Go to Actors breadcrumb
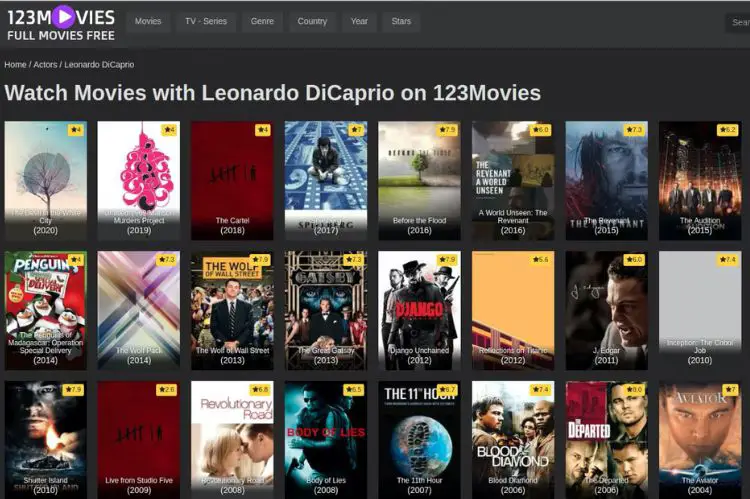 tap(45, 65)
